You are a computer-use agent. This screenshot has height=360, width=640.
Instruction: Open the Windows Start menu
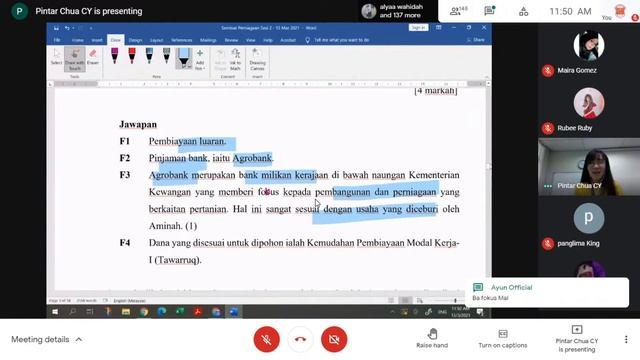[x=55, y=312]
